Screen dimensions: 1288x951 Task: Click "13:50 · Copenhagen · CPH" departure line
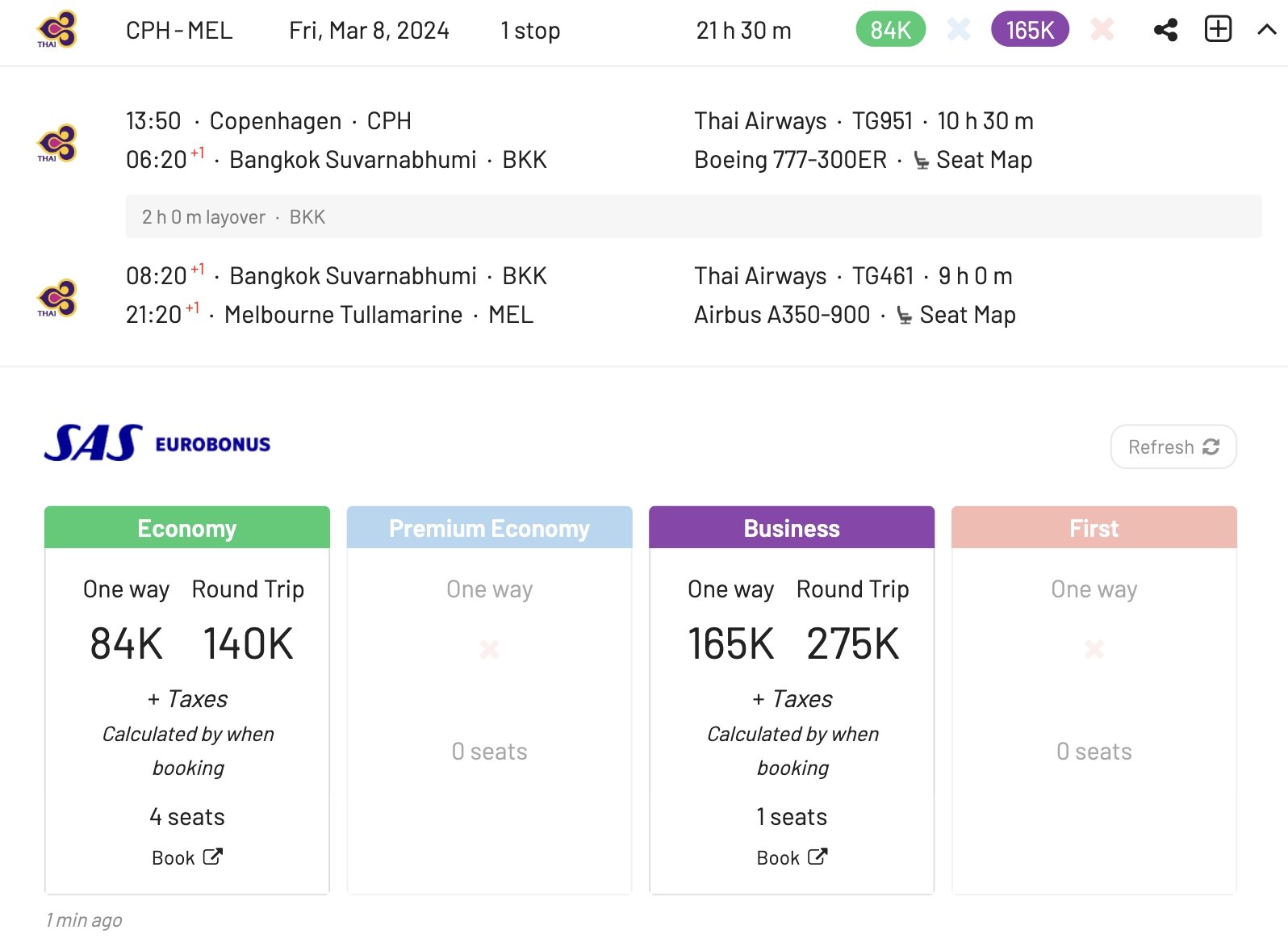point(268,121)
